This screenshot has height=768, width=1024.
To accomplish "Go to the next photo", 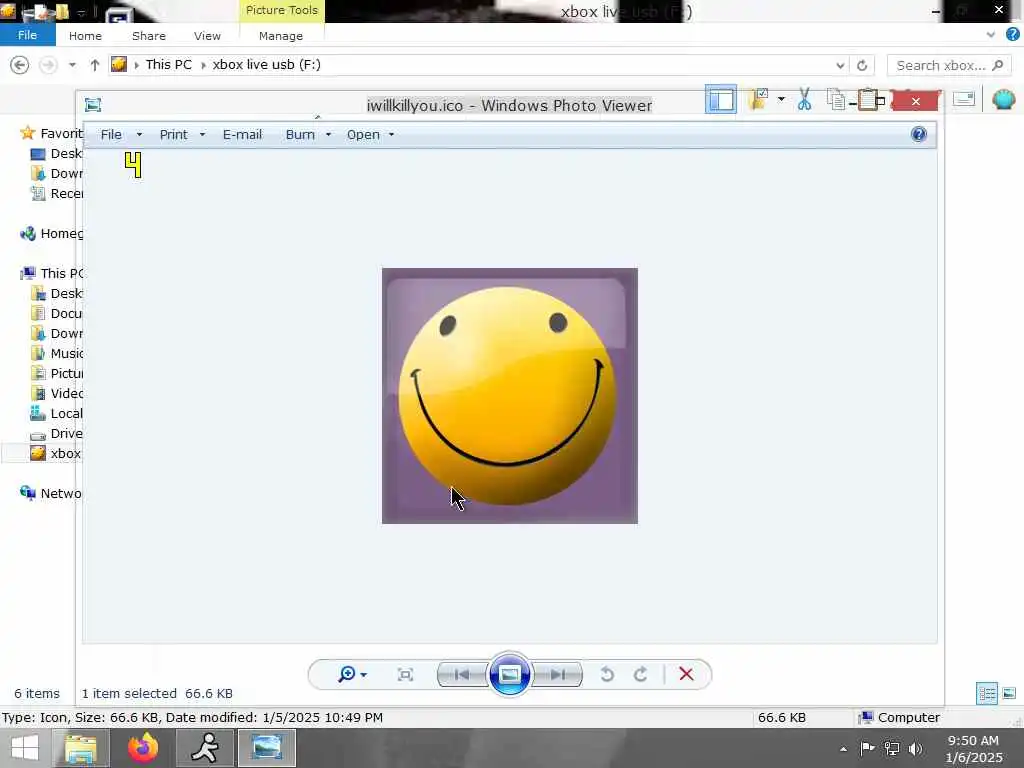I will coord(558,675).
